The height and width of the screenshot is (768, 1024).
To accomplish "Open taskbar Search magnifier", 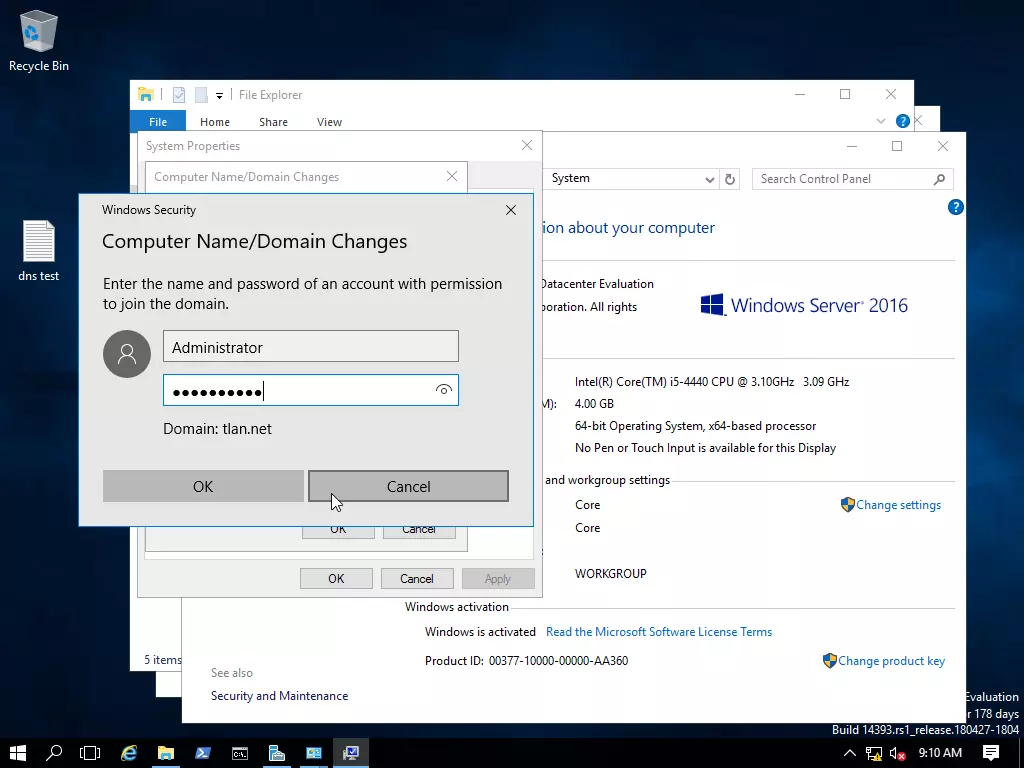I will tap(54, 753).
